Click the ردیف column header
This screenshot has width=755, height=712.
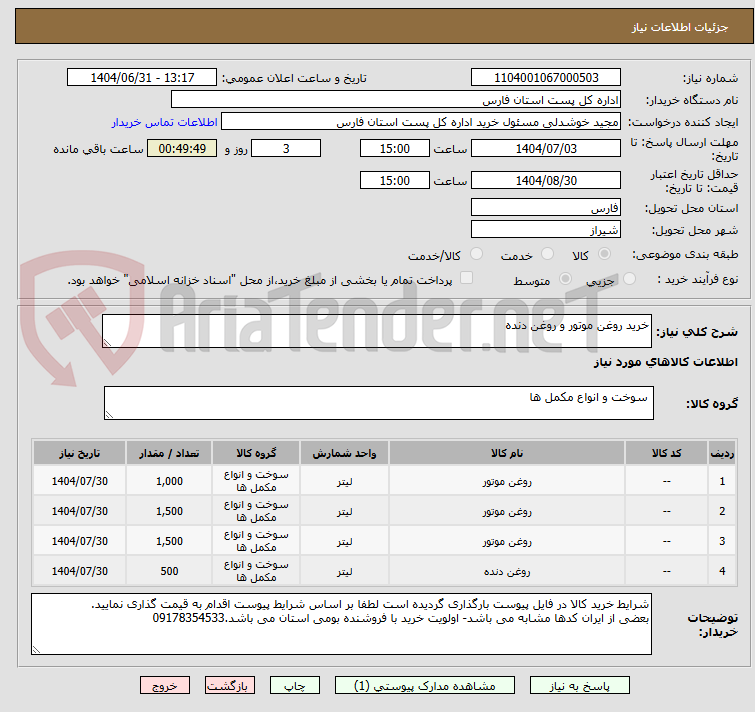722,453
